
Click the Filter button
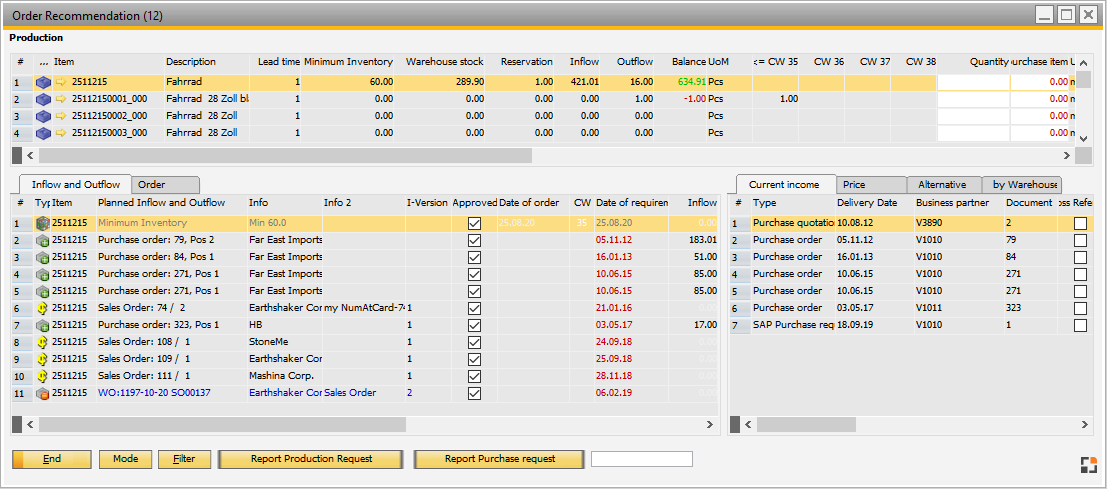[x=184, y=459]
